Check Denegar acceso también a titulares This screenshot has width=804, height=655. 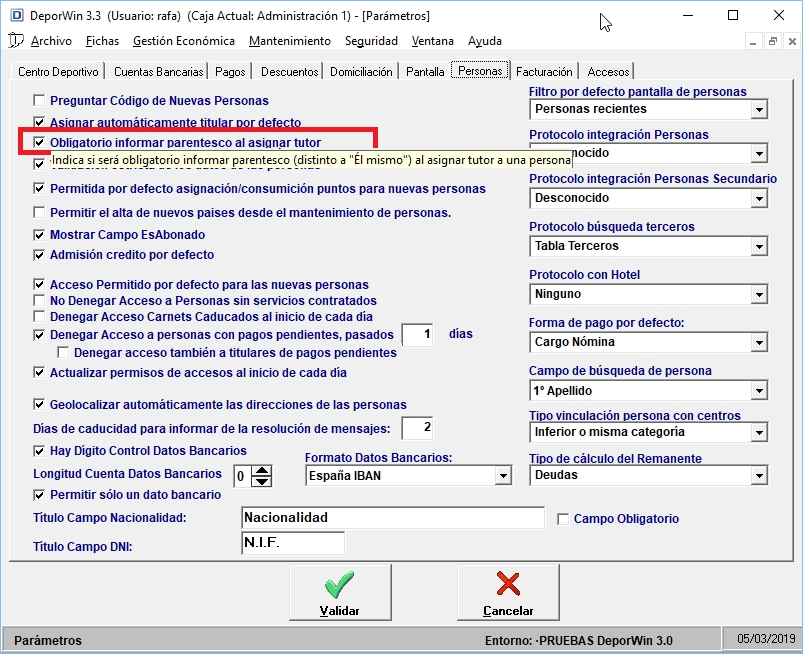tap(64, 352)
